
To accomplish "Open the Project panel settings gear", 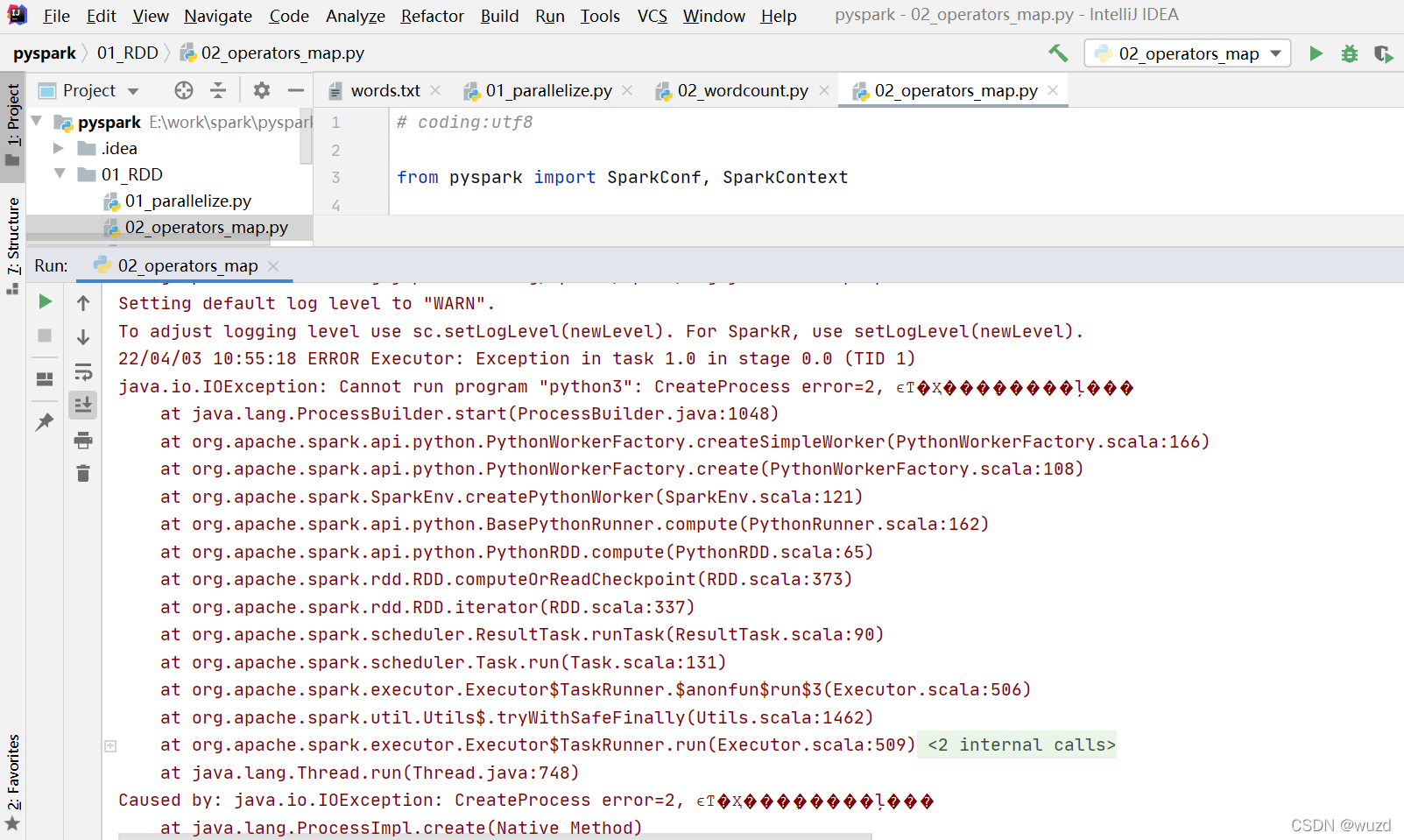I will point(261,89).
